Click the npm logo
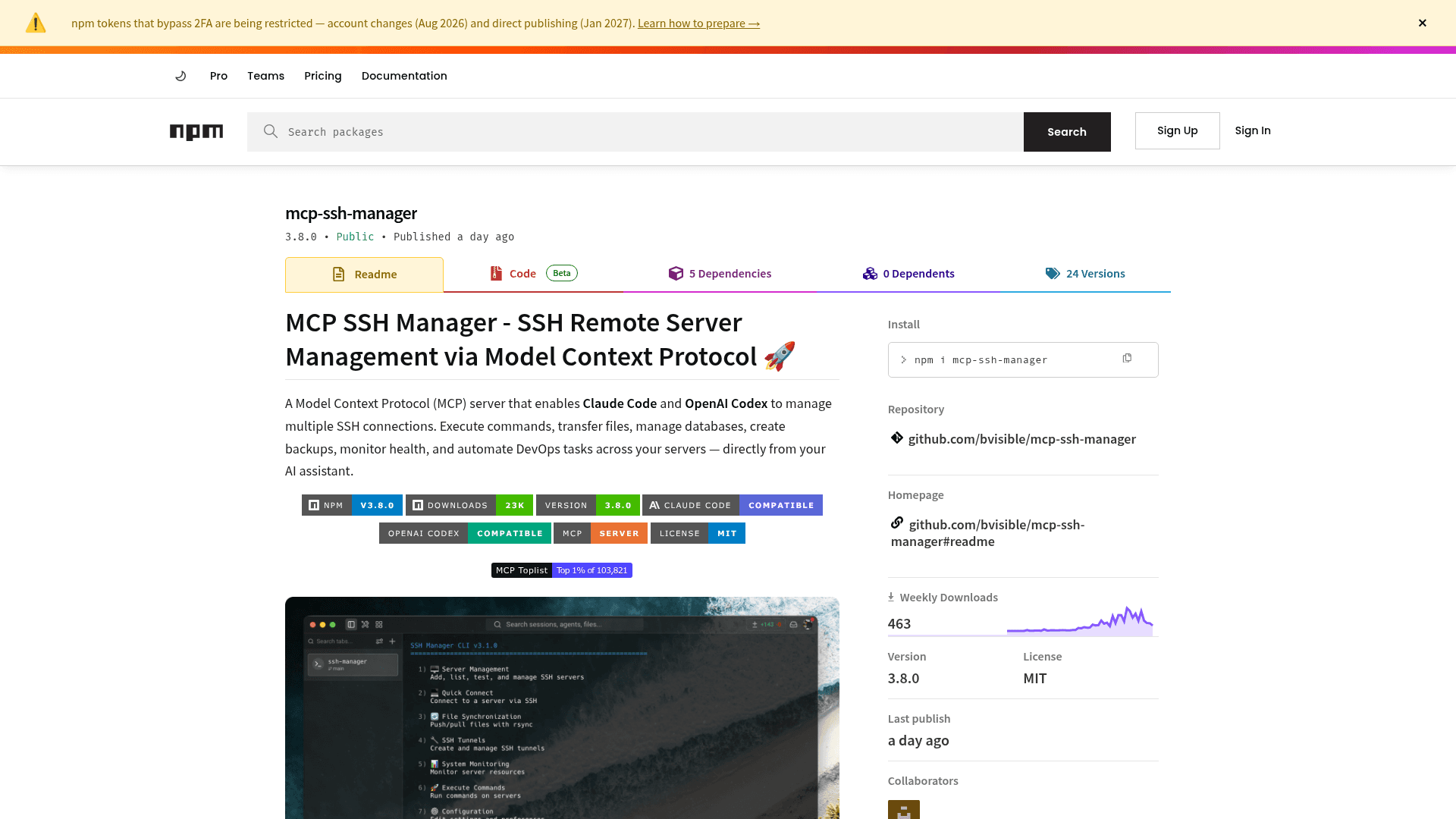The image size is (1456, 819). 196,132
